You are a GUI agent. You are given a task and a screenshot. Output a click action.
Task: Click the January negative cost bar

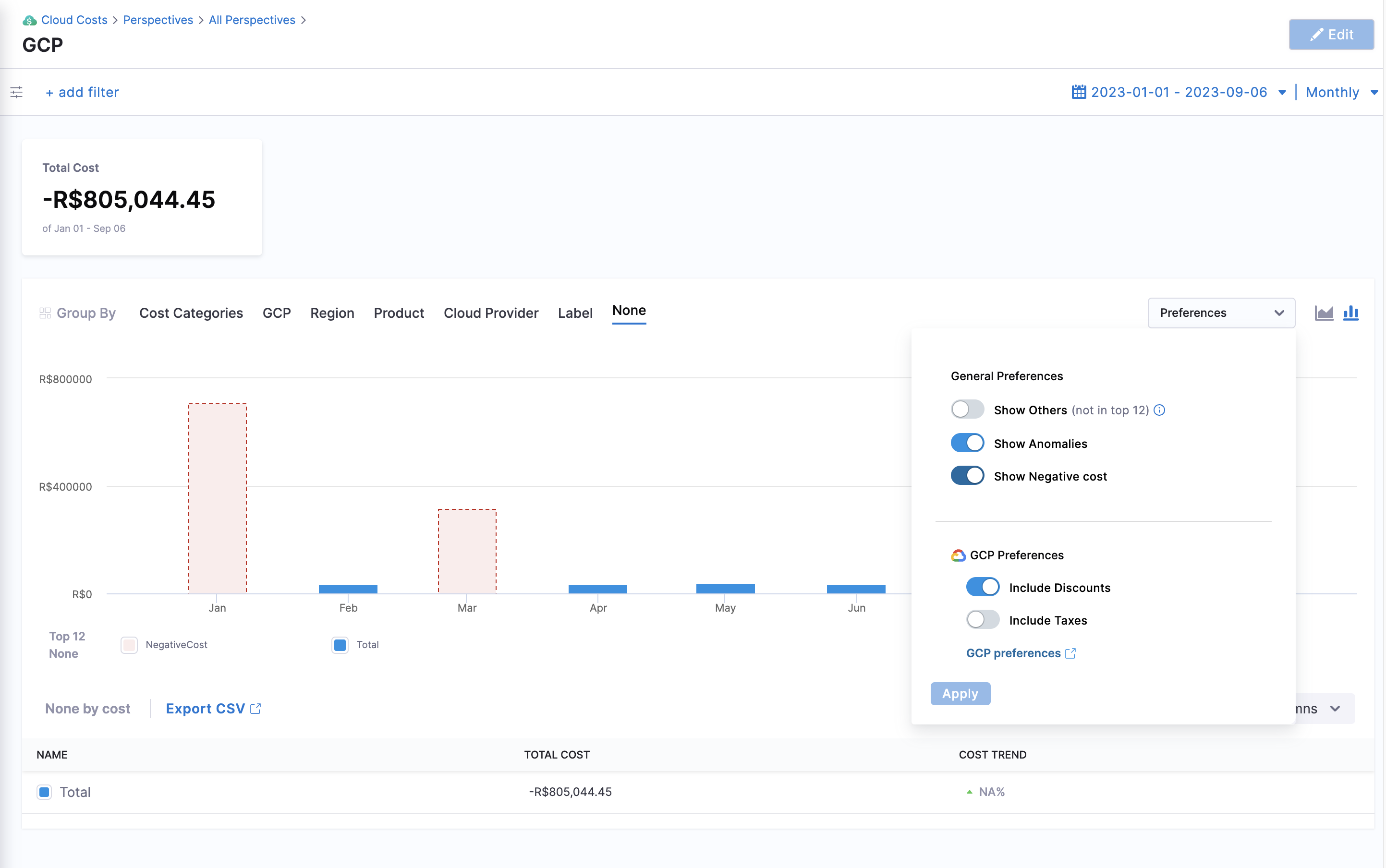click(x=217, y=498)
